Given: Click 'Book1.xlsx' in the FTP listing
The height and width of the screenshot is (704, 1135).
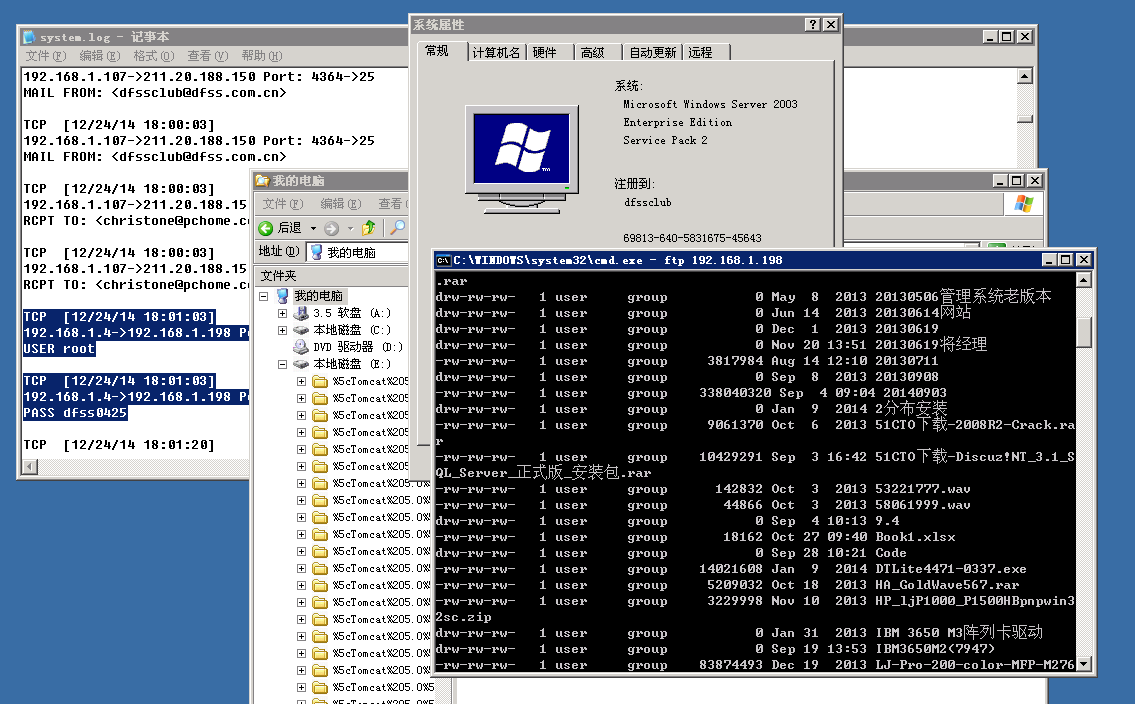Looking at the screenshot, I should tap(915, 537).
